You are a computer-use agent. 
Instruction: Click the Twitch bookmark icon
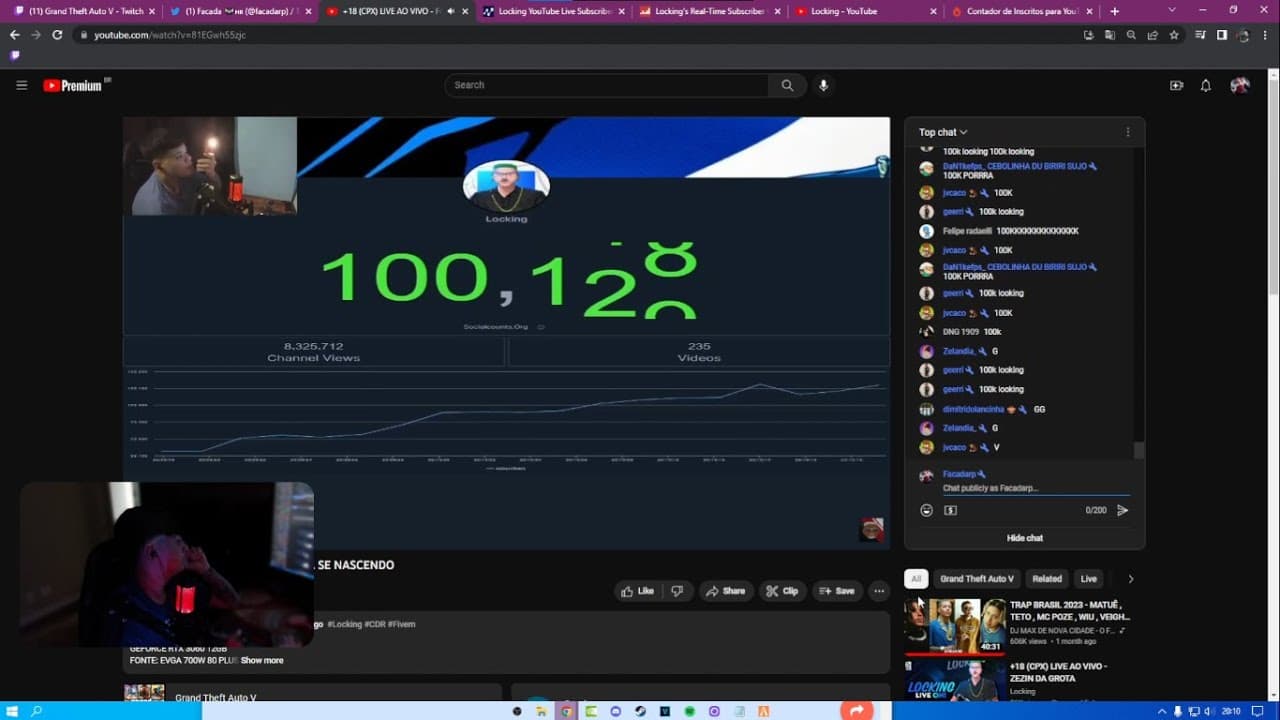14,55
